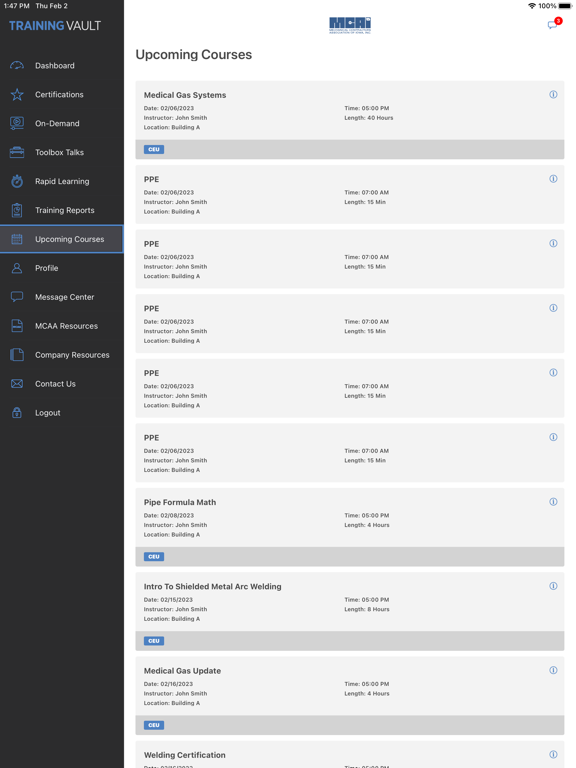The width and height of the screenshot is (576, 768).
Task: Open Certifications menu item
Action: point(62,95)
